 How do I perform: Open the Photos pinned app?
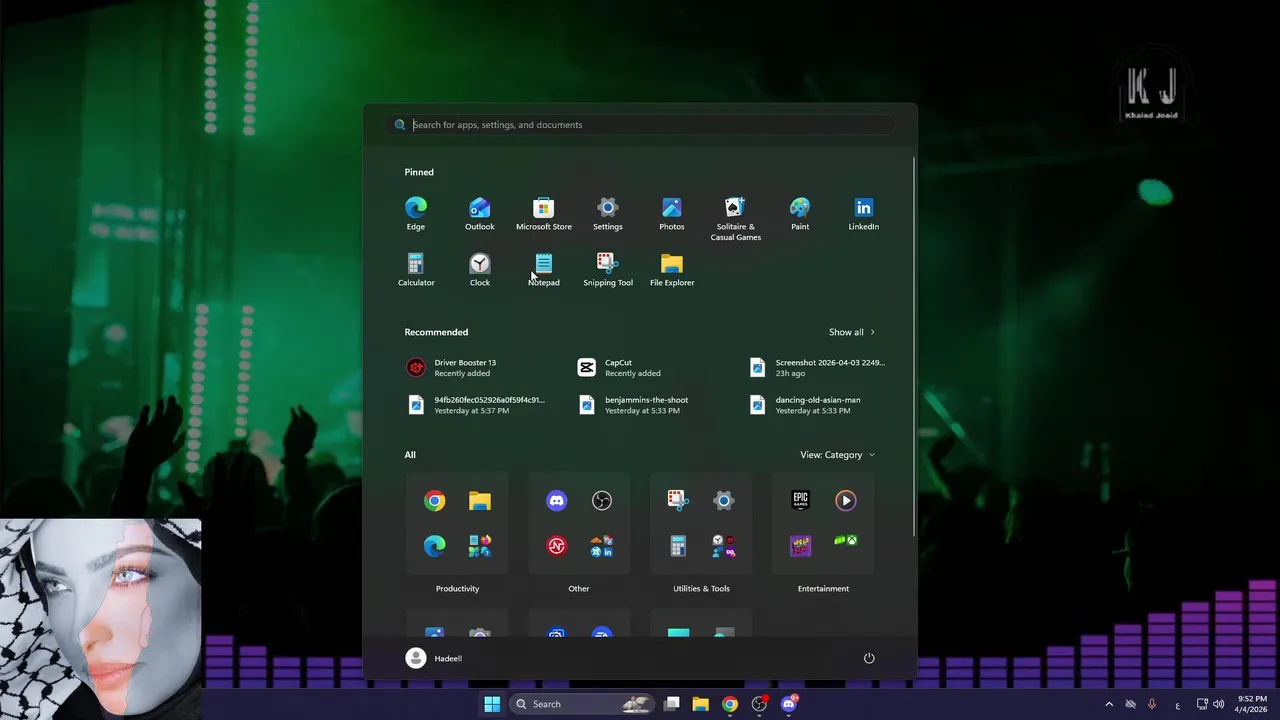pos(672,214)
